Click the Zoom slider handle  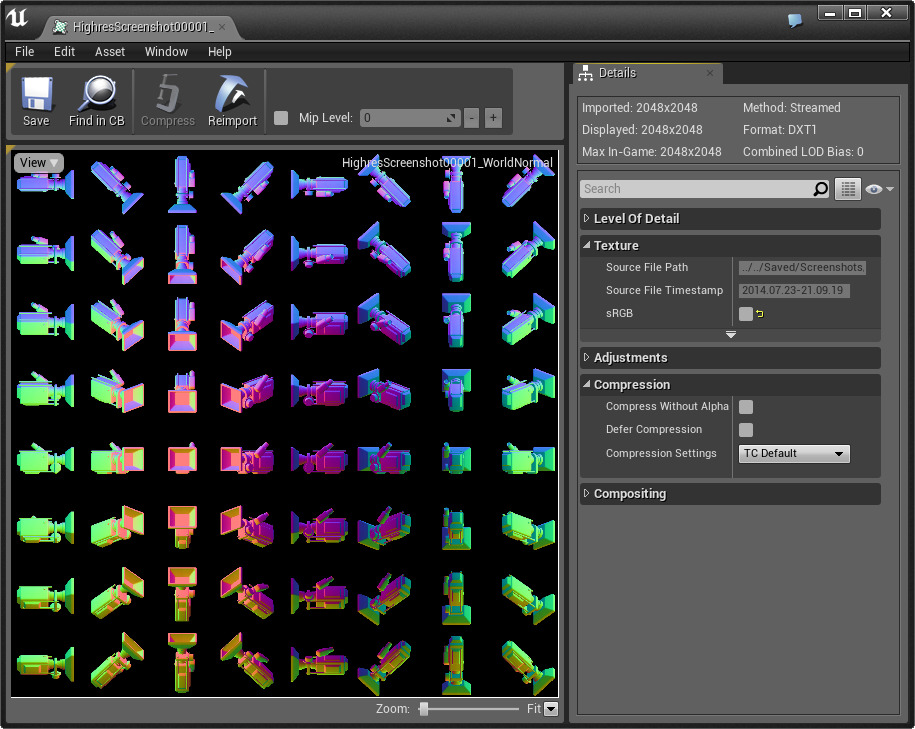(424, 709)
